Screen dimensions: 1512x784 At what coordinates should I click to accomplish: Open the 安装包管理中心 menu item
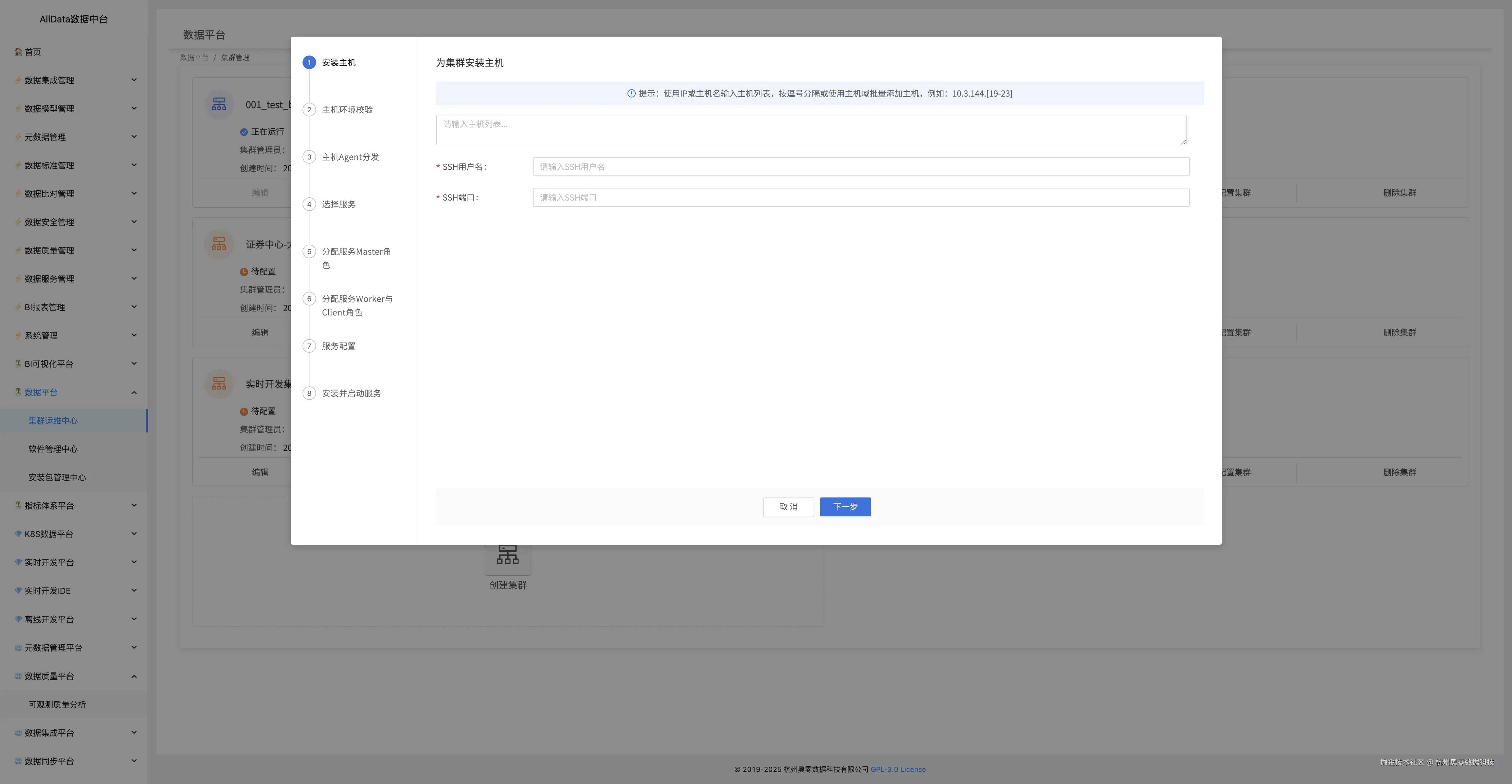[x=57, y=477]
